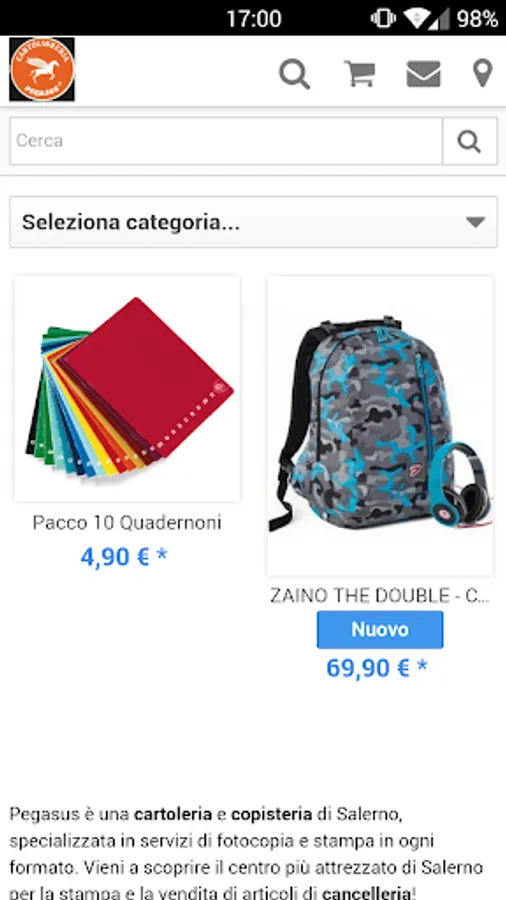The height and width of the screenshot is (900, 506).
Task: Open contact via envelope icon
Action: (423, 74)
